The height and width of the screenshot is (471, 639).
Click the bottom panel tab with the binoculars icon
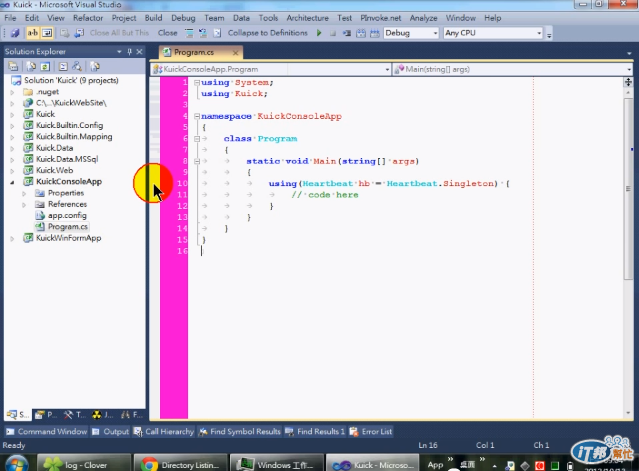click(x=131, y=415)
